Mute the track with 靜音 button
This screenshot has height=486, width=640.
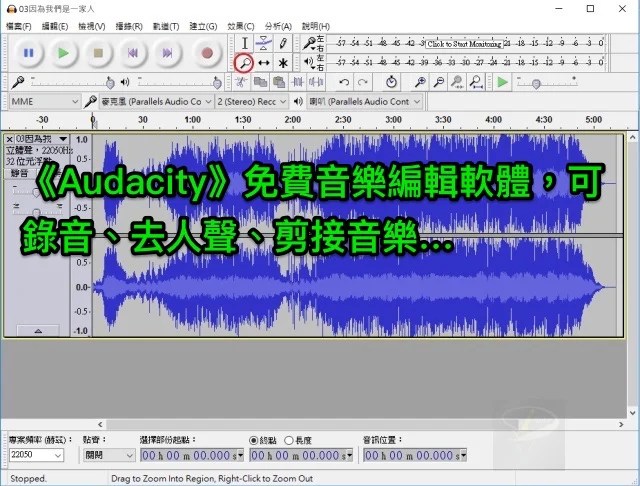[x=19, y=173]
